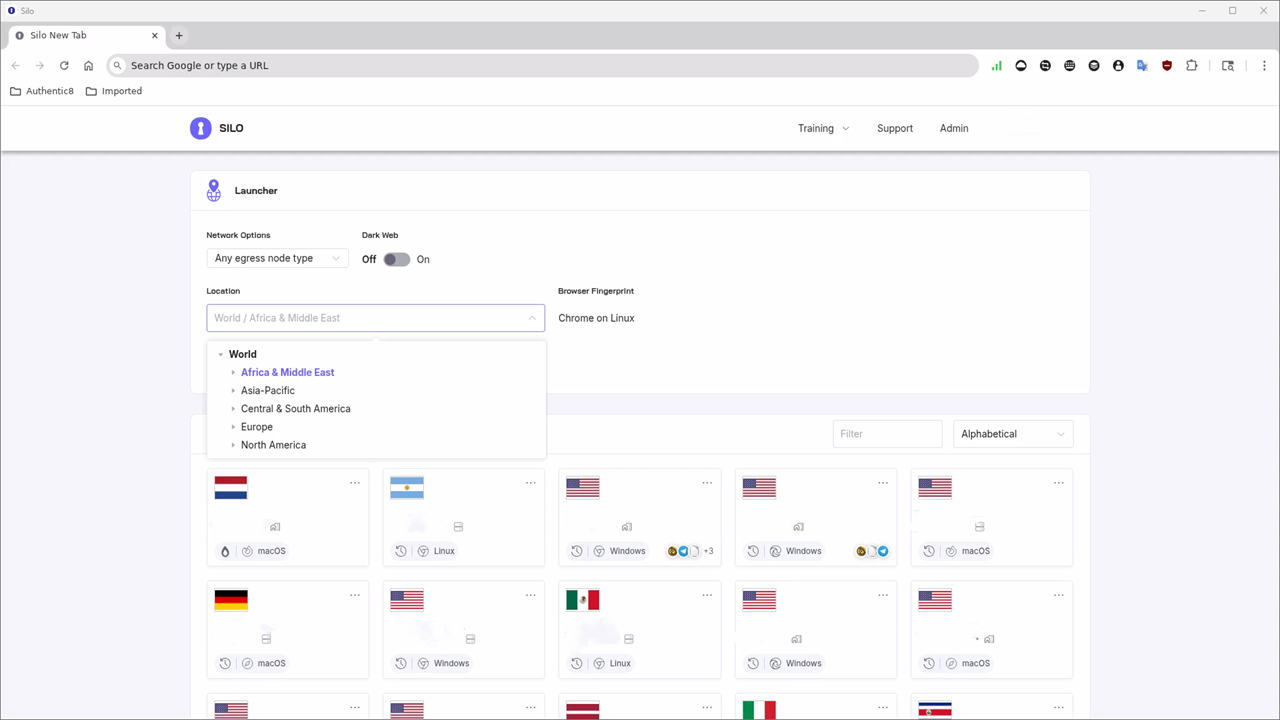Click the Argentina flag thumbnail

pyautogui.click(x=407, y=488)
